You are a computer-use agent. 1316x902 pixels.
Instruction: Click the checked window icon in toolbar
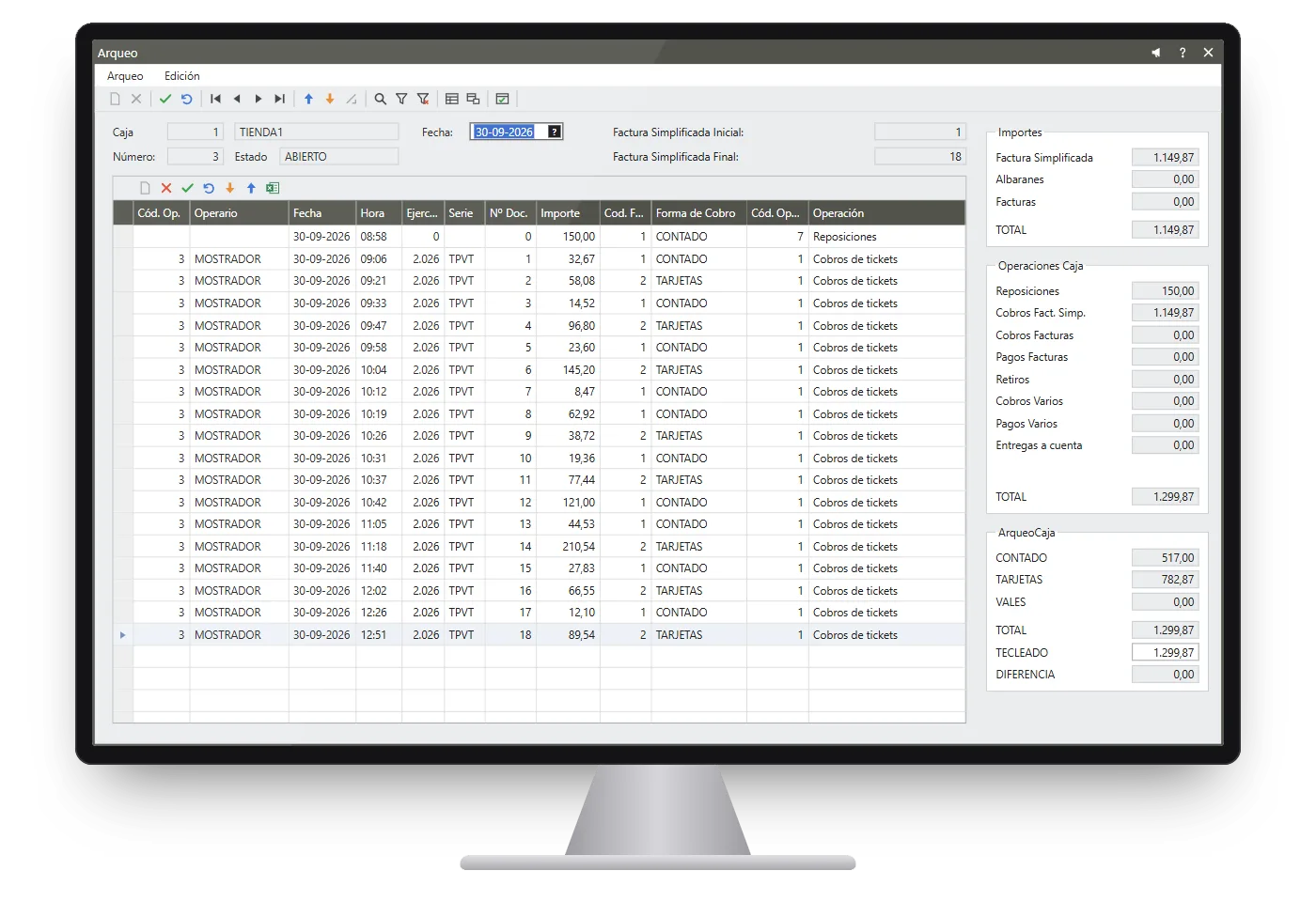click(x=503, y=99)
